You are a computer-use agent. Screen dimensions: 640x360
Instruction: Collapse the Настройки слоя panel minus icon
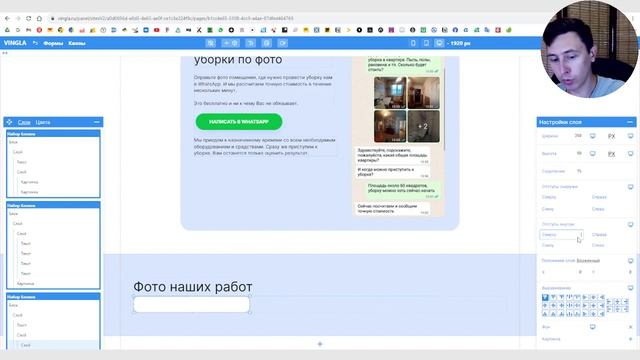click(630, 122)
